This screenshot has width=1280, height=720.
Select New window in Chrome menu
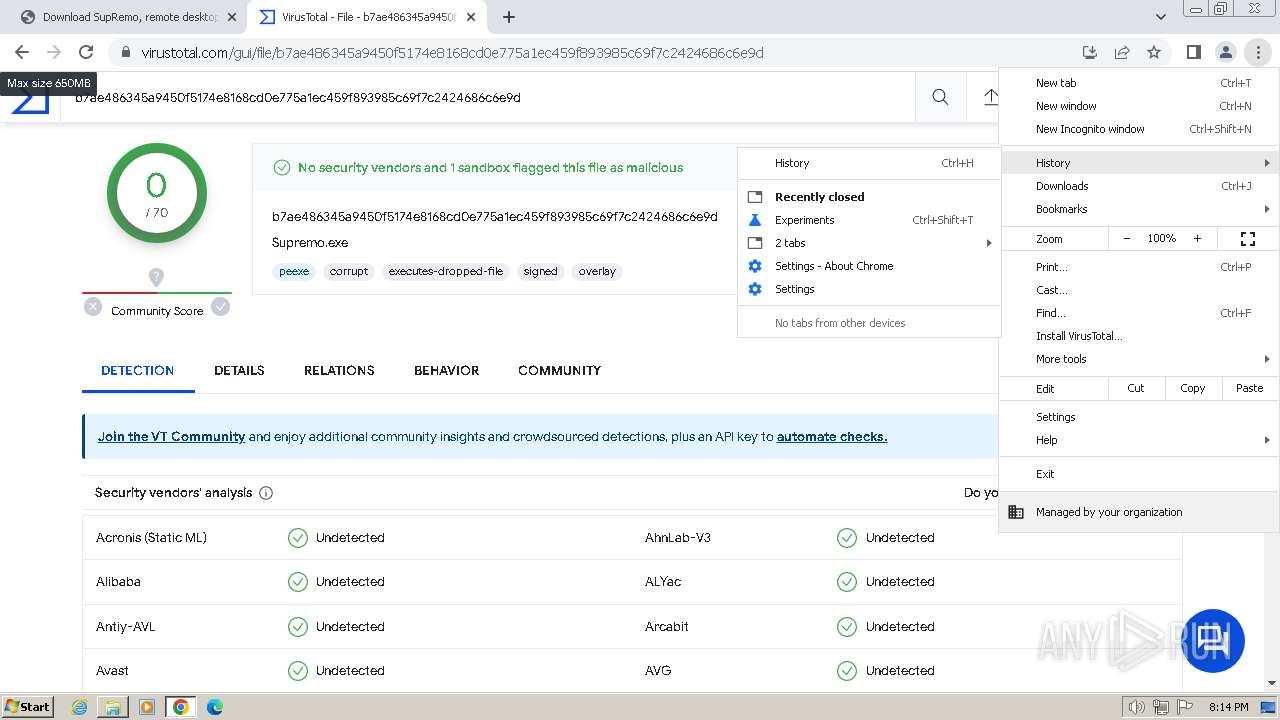1139,106
